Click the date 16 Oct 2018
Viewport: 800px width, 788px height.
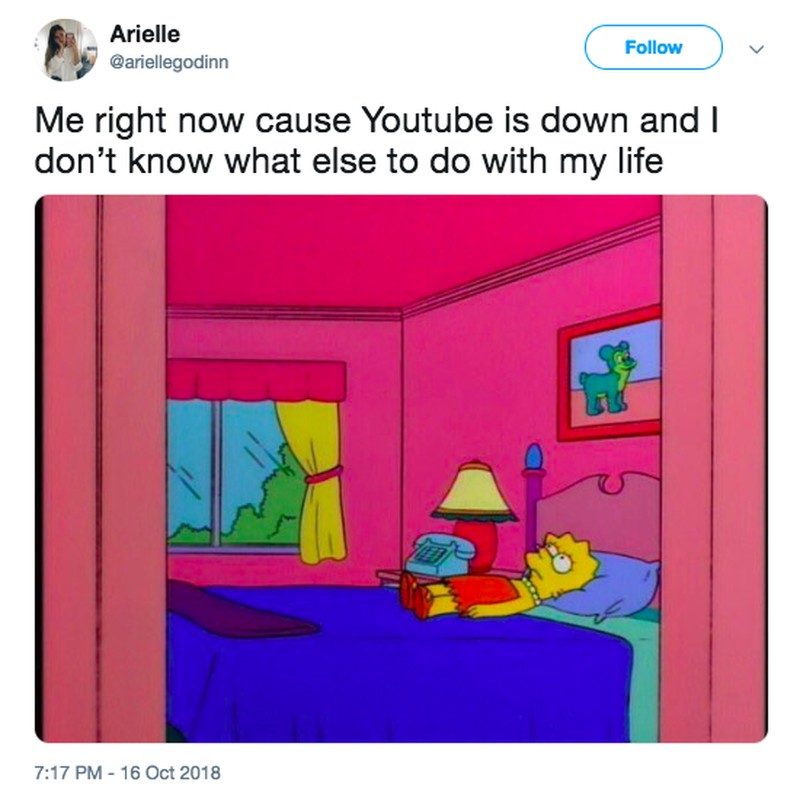click(170, 772)
